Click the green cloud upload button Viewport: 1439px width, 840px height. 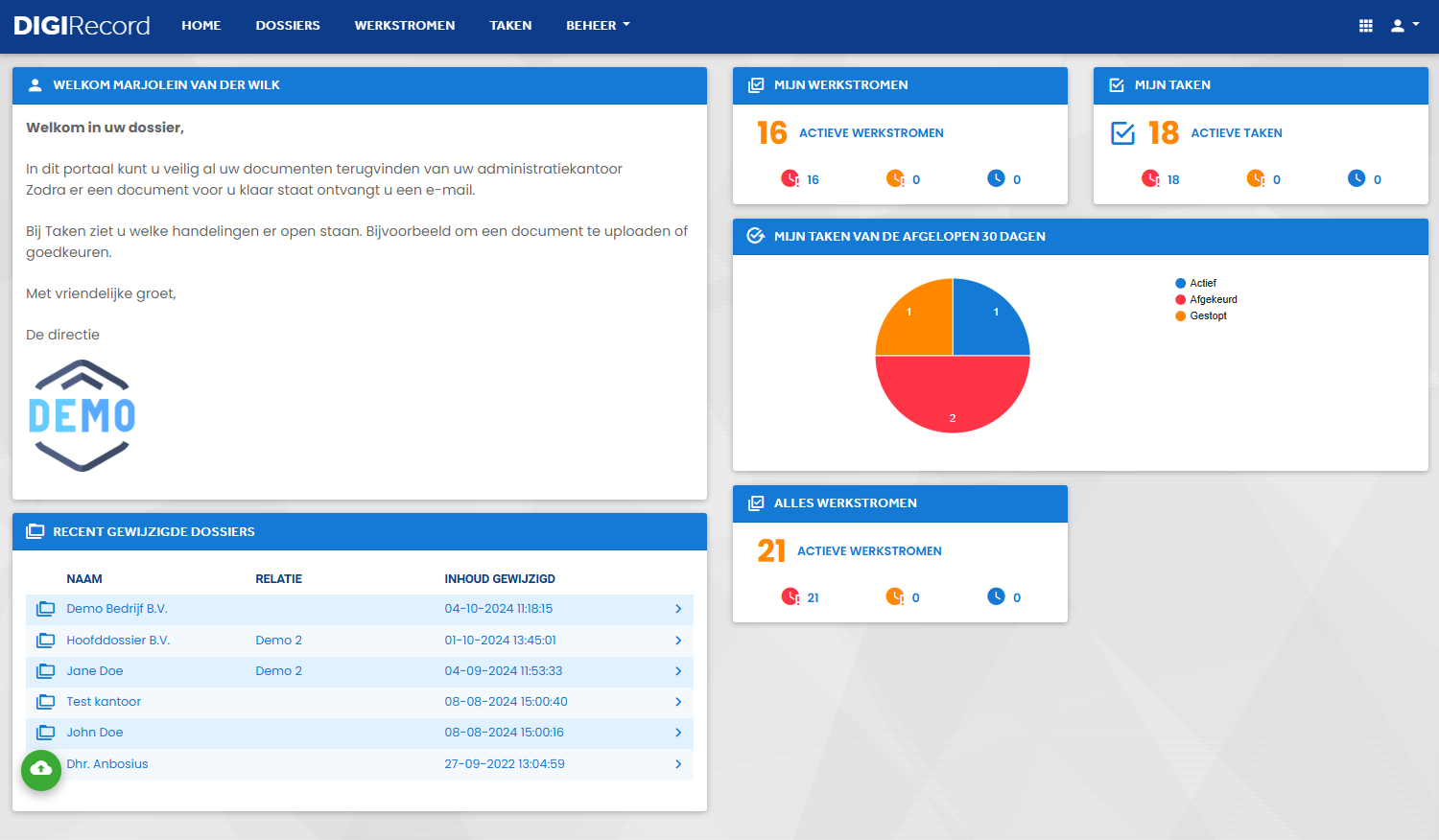coord(41,770)
